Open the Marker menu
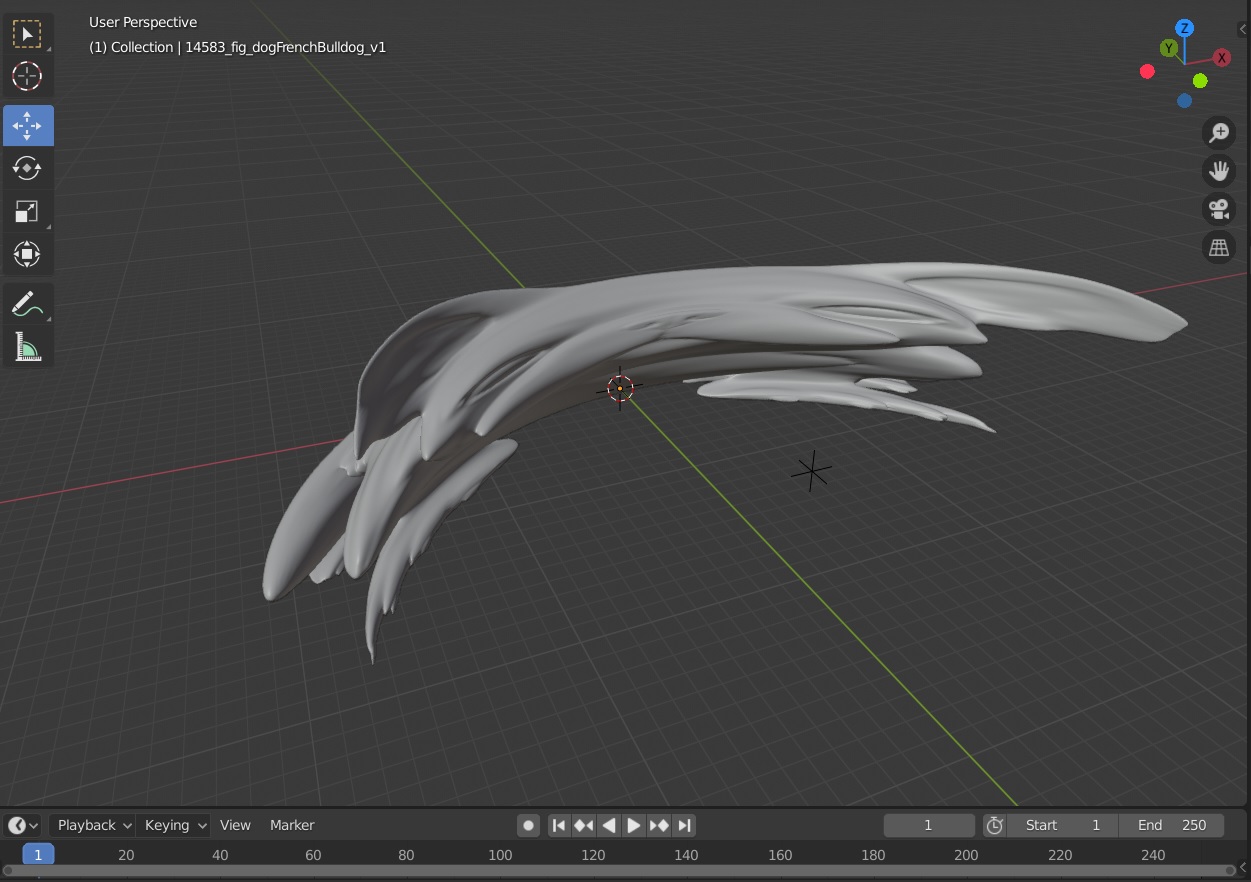Image resolution: width=1251 pixels, height=882 pixels. 292,825
